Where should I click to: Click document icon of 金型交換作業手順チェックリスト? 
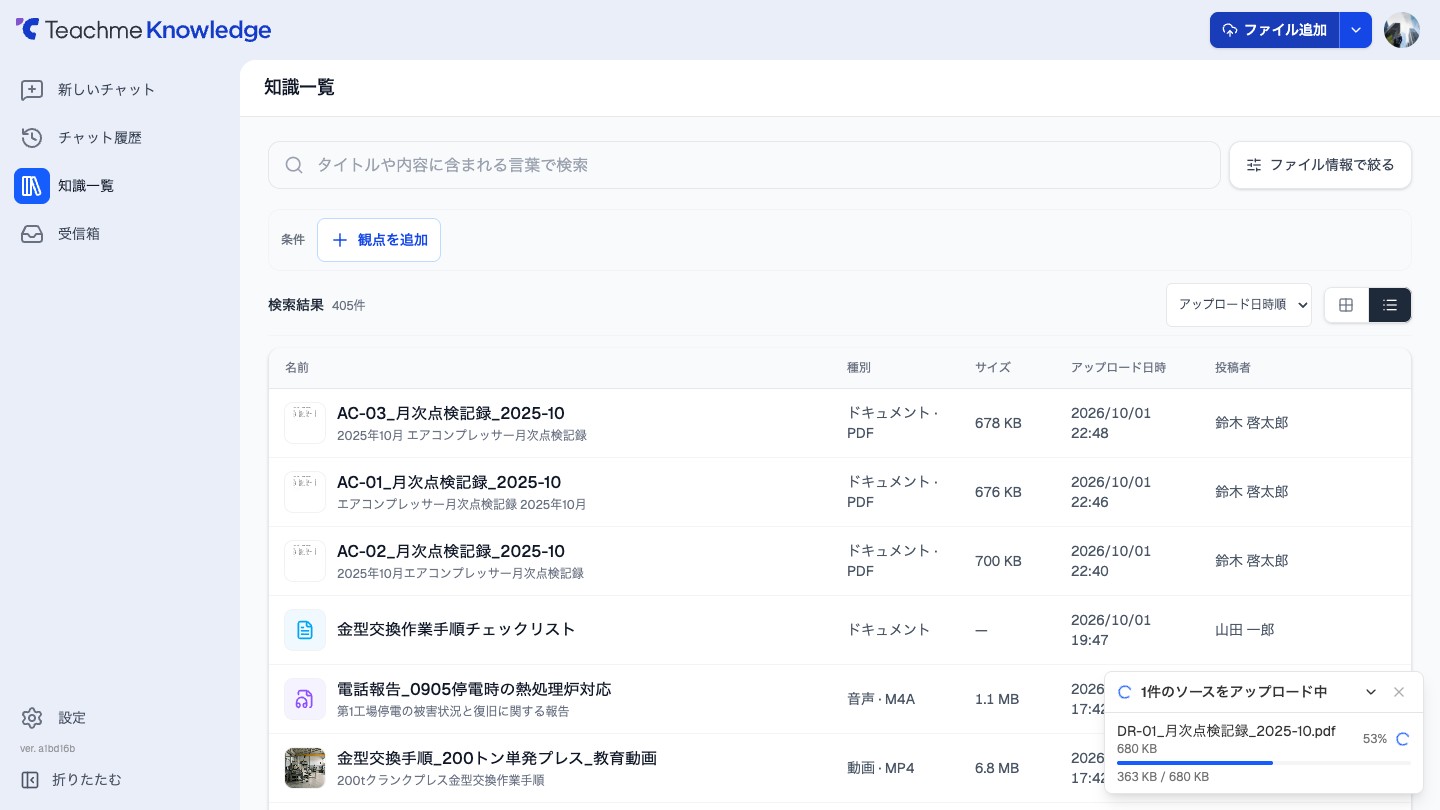(305, 630)
